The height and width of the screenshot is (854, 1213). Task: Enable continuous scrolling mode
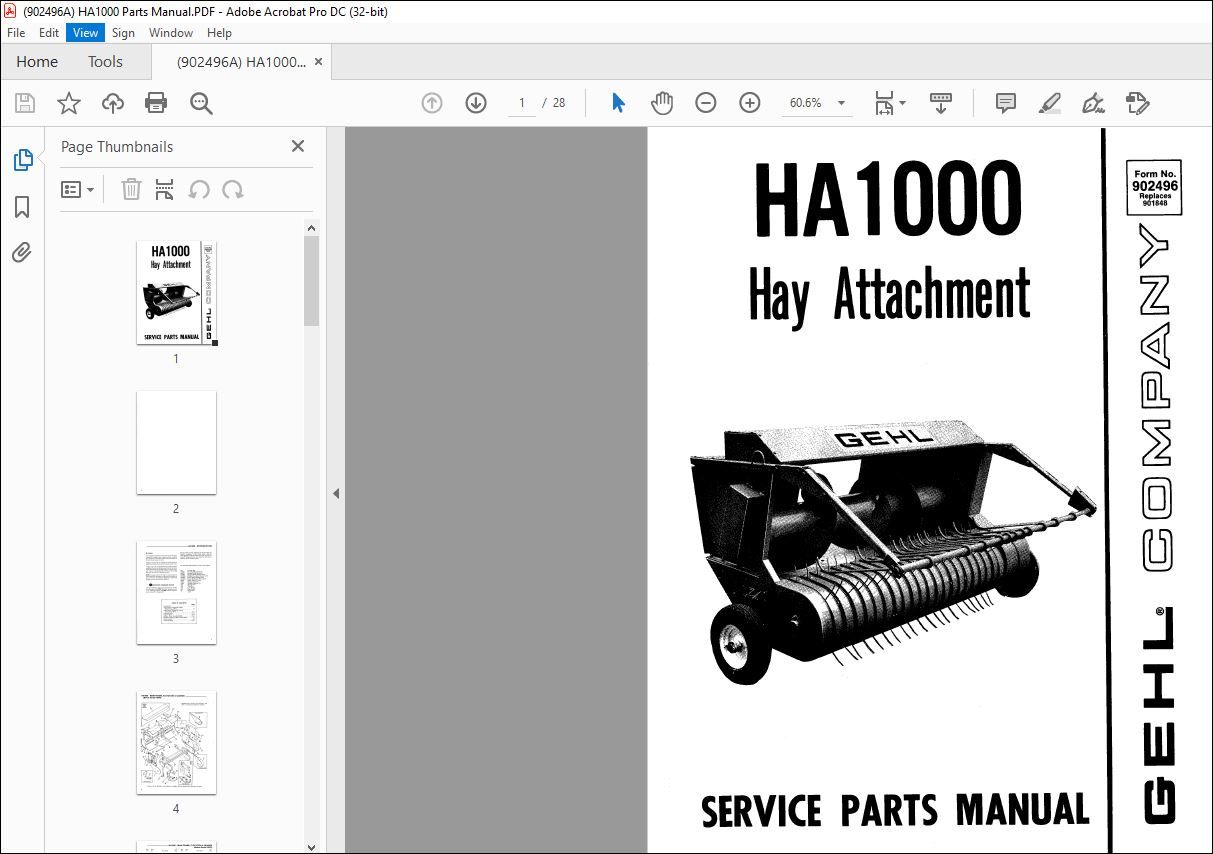(x=940, y=102)
